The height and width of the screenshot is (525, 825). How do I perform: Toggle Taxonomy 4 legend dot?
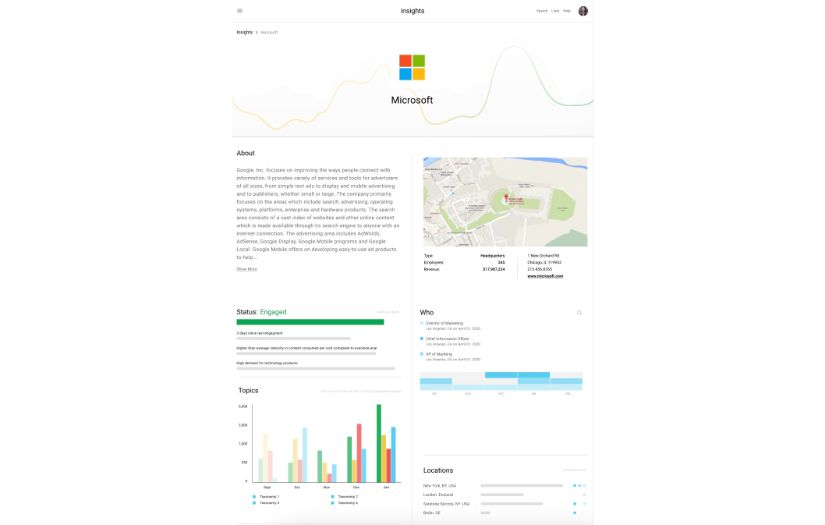[x=333, y=503]
